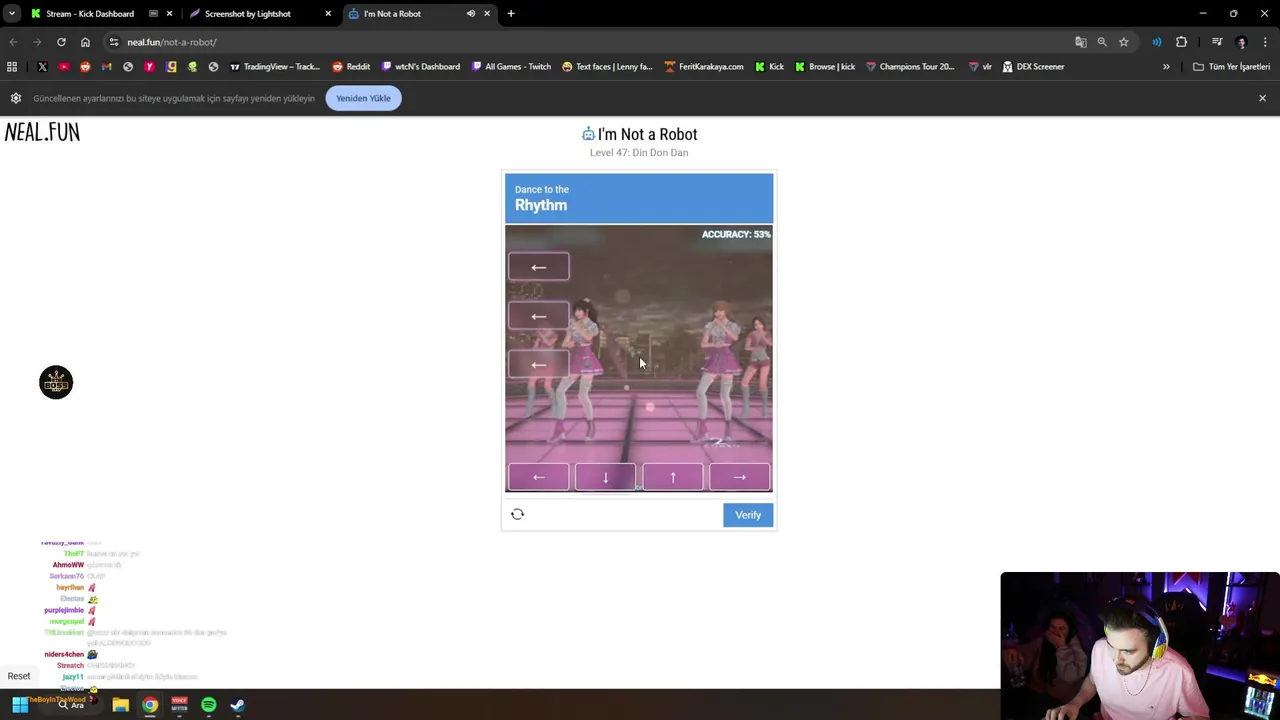Click the zoom magnifier icon in address bar
Image resolution: width=1280 pixels, height=720 pixels.
(1102, 42)
